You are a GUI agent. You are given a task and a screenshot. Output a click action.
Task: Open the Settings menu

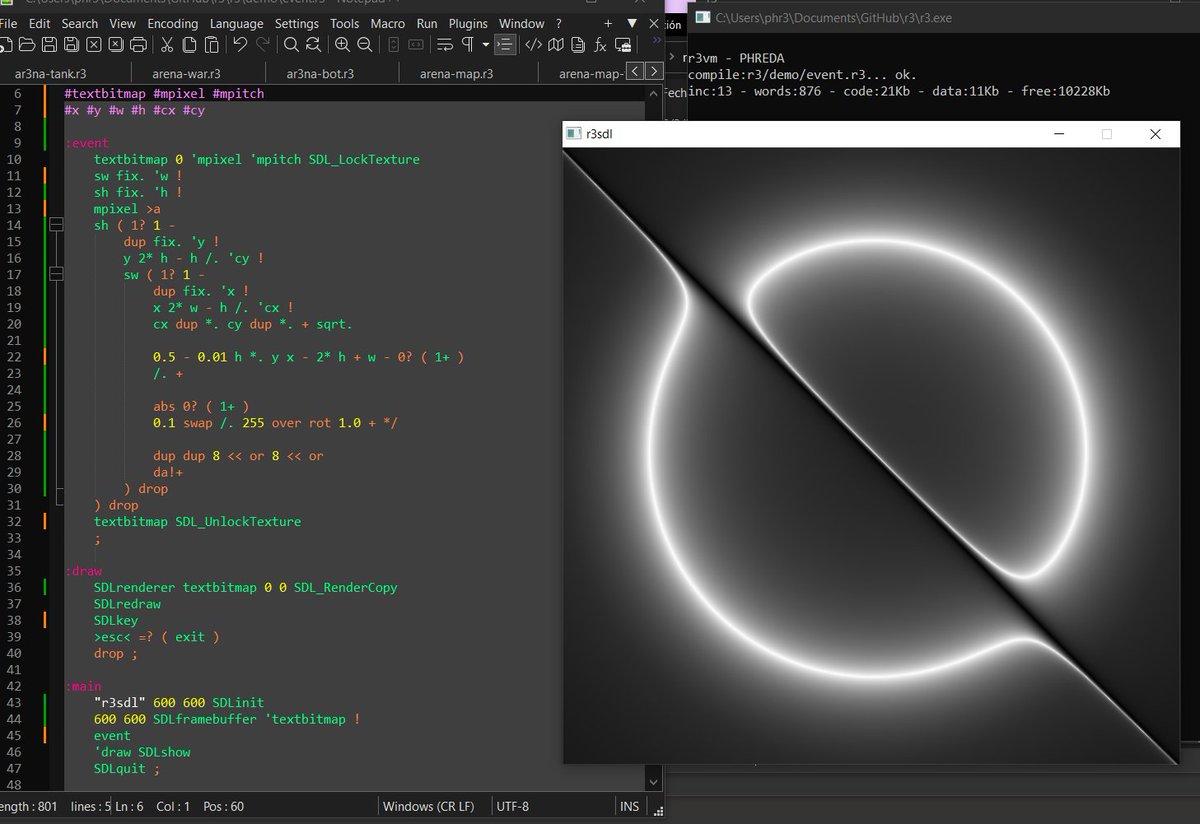point(297,23)
